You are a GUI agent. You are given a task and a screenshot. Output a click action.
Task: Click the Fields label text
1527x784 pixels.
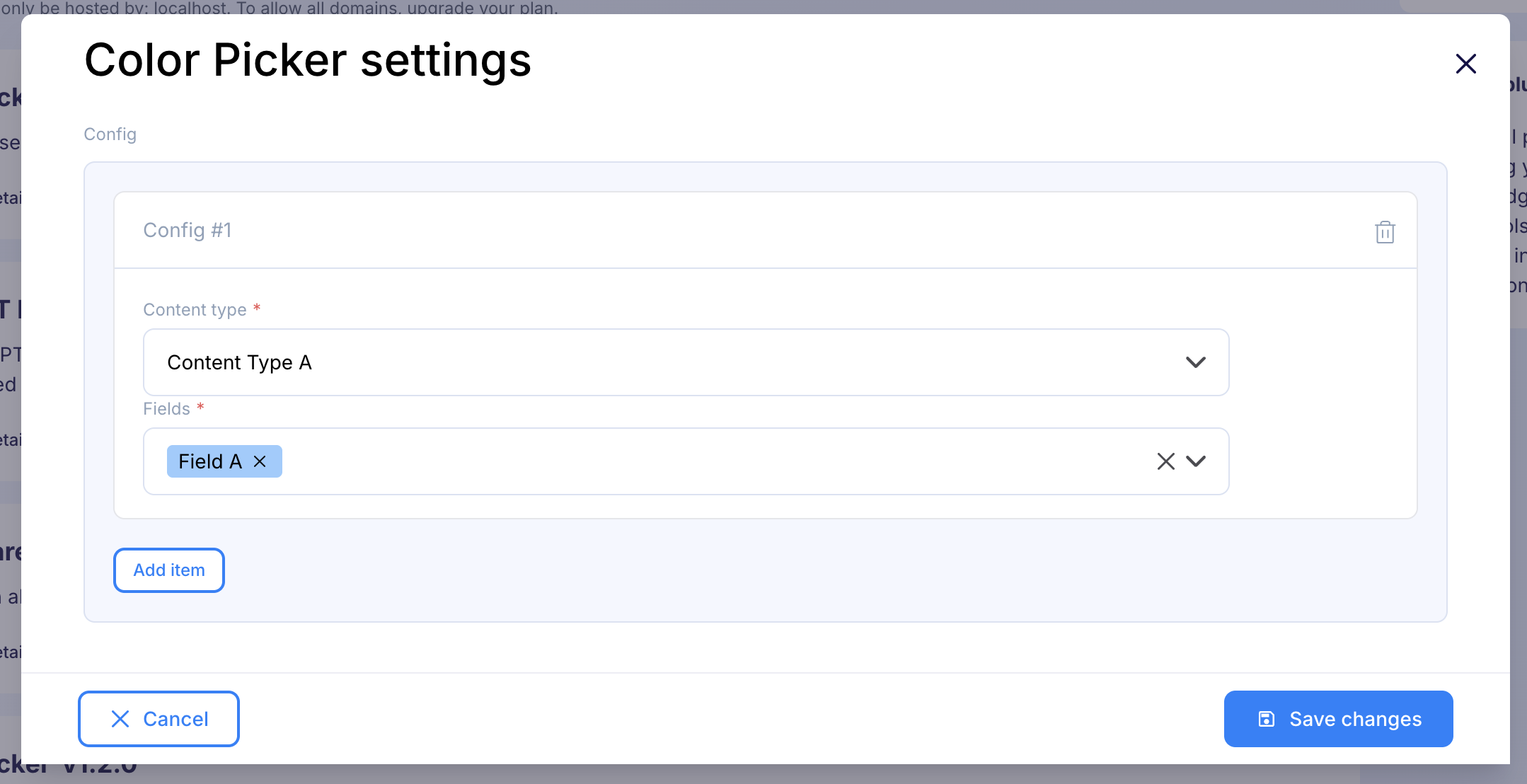(x=166, y=409)
